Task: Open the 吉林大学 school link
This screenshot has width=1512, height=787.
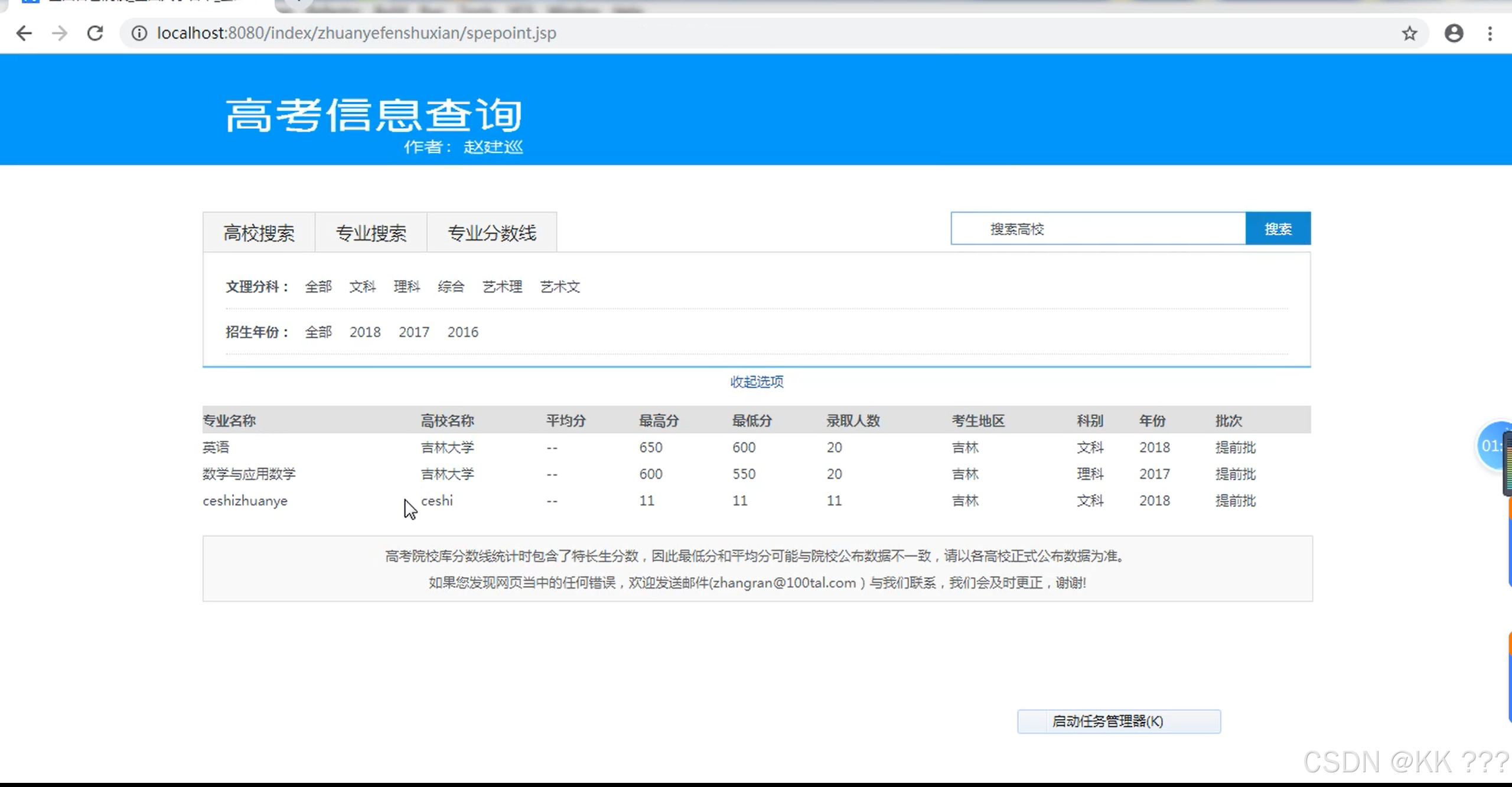Action: point(448,447)
